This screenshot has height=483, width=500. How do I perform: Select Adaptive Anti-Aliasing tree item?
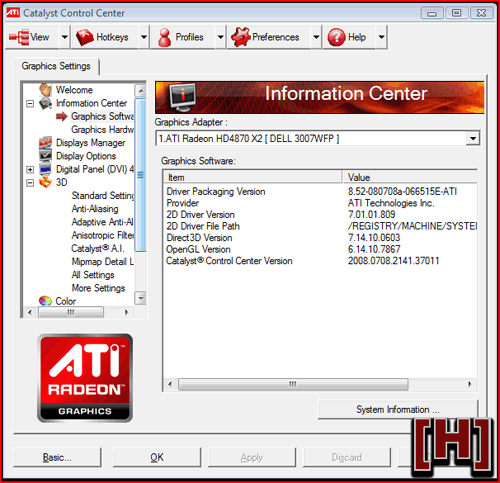click(103, 222)
